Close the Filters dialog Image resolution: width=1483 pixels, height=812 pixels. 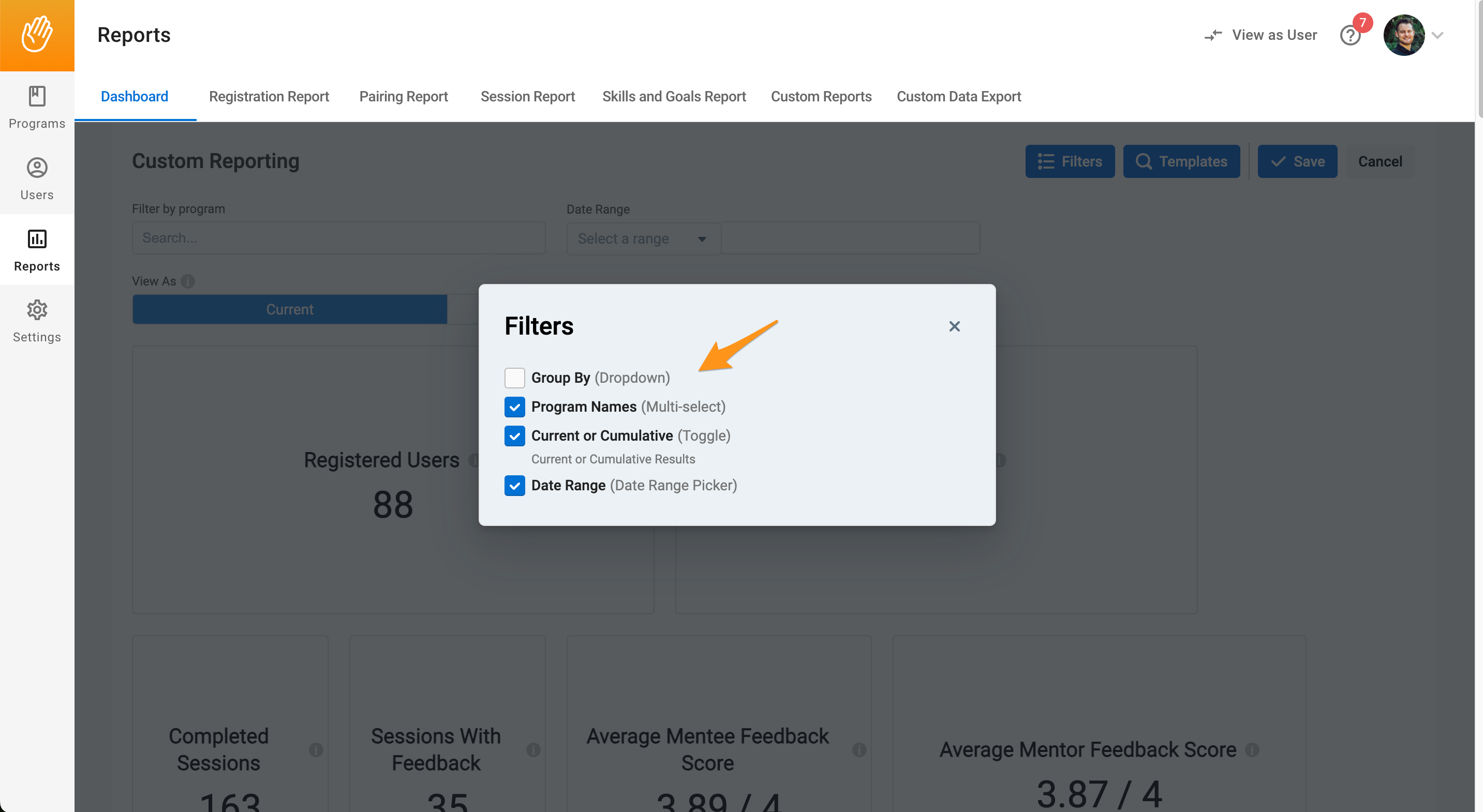tap(954, 326)
